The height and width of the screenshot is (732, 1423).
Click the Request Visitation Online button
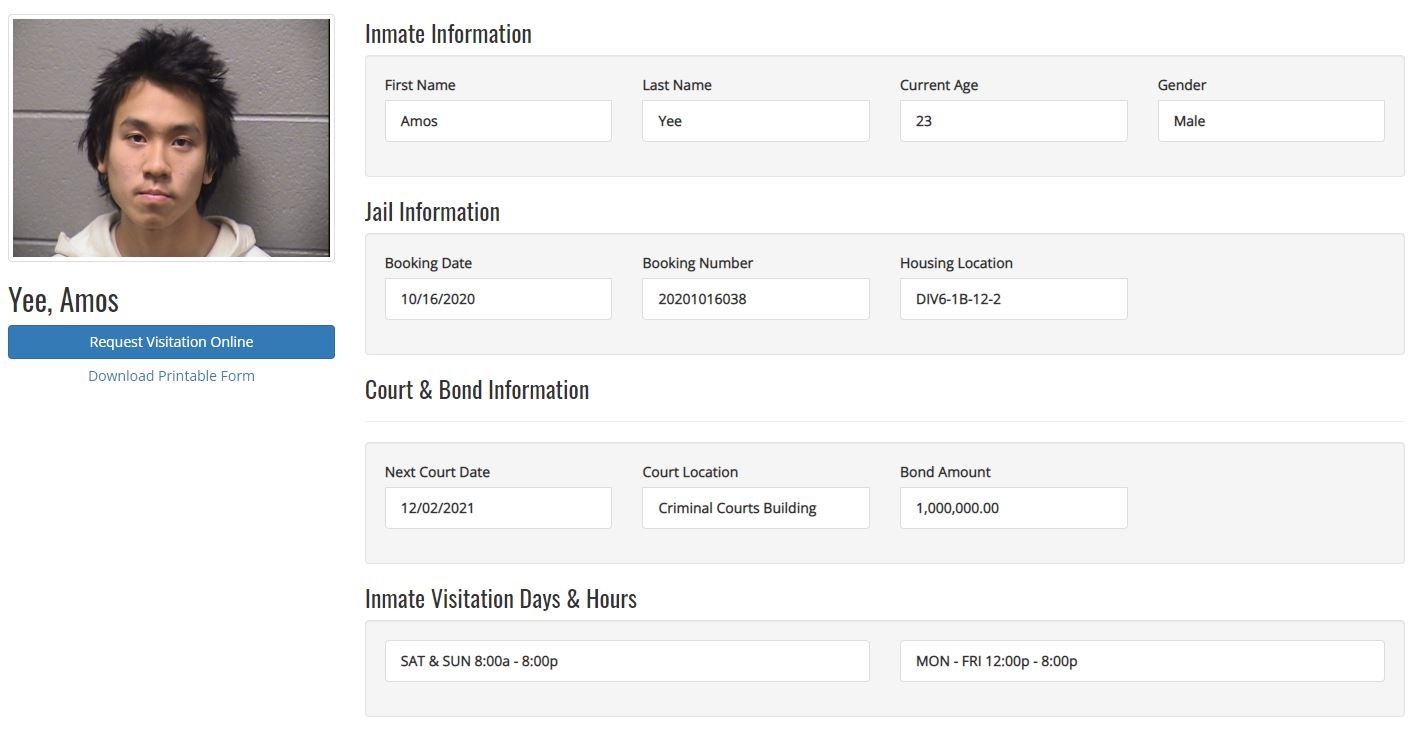[171, 342]
